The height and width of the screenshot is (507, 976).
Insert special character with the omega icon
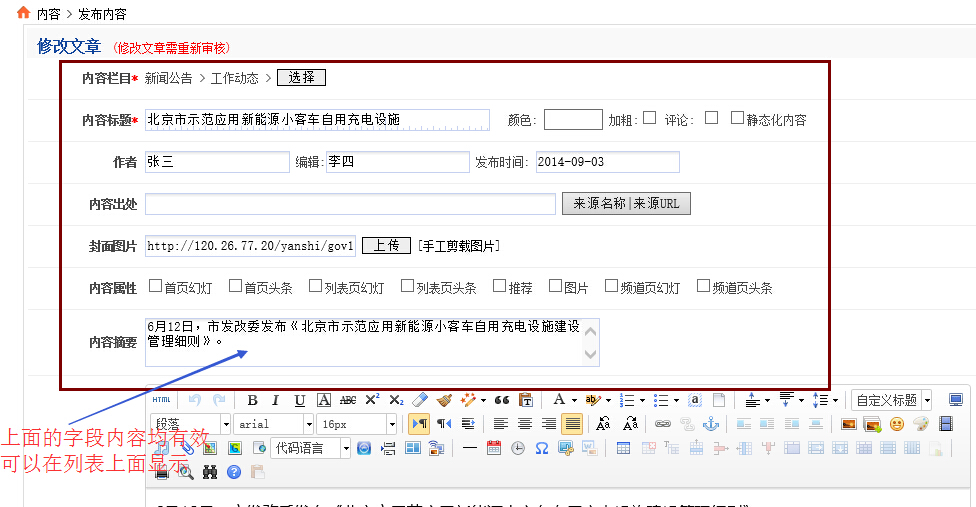coord(541,448)
